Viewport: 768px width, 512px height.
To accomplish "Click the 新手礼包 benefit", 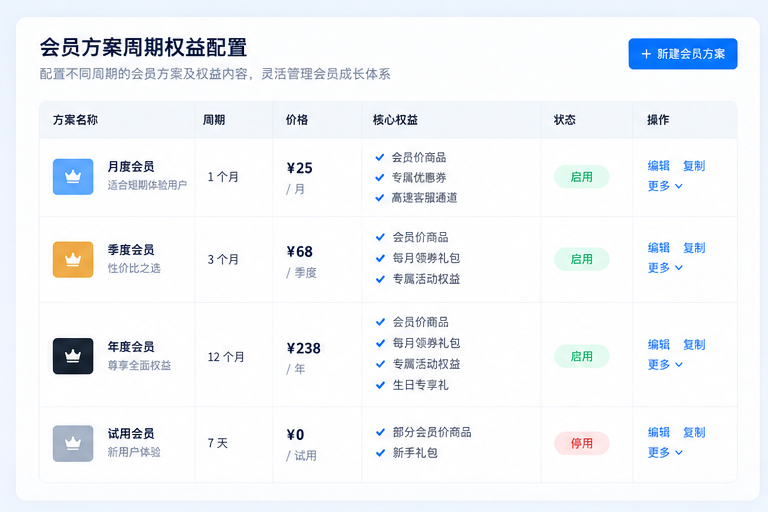I will click(x=415, y=453).
